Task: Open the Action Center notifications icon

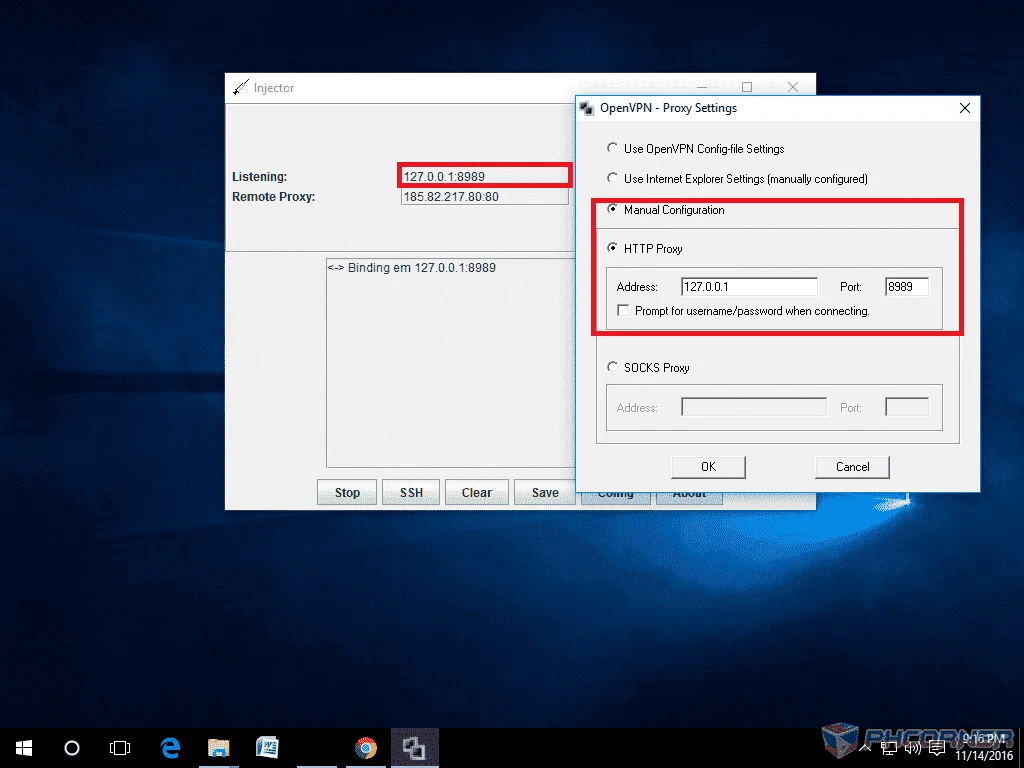Action: [936, 748]
